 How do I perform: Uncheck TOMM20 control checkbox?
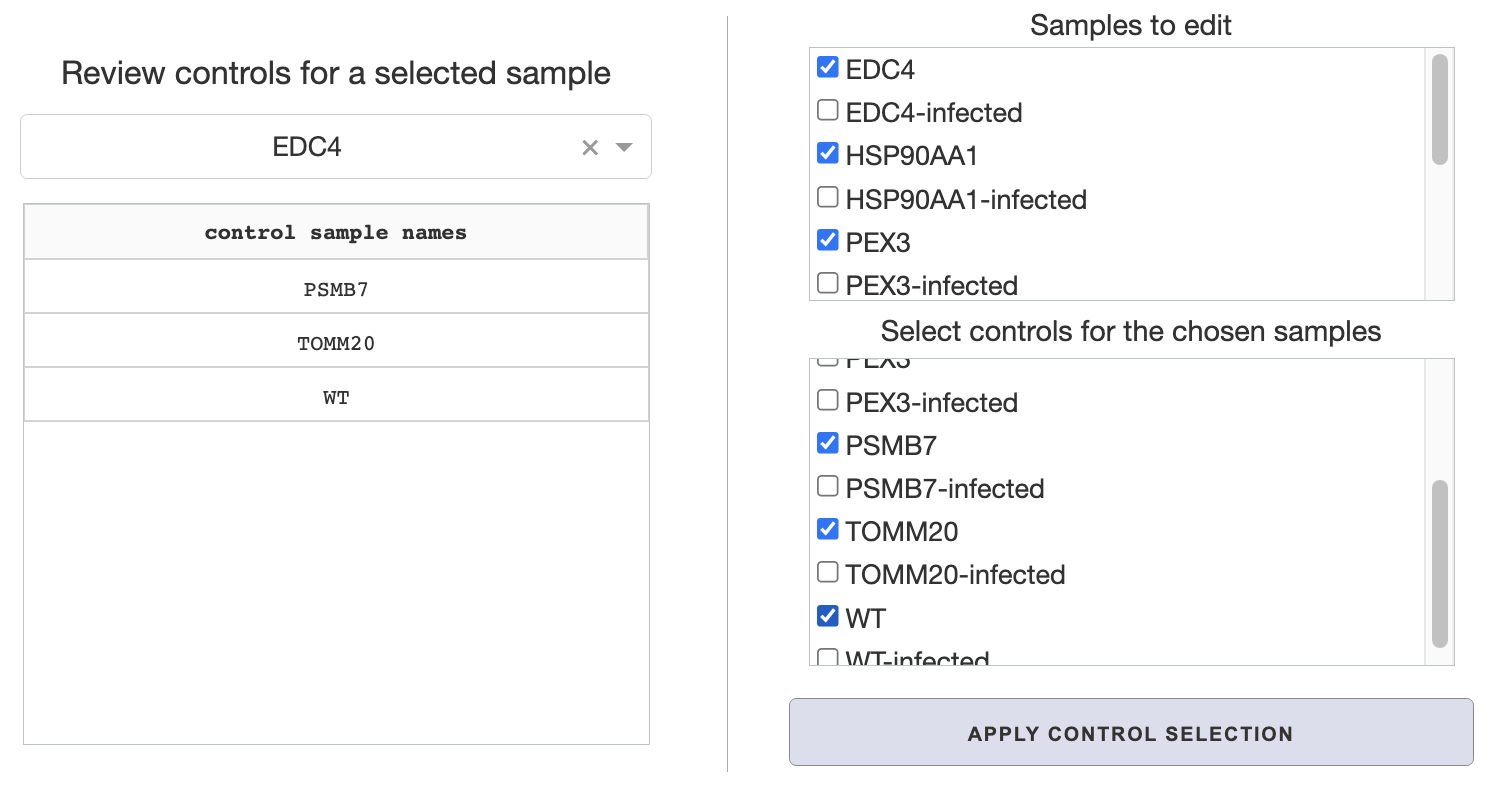pyautogui.click(x=827, y=529)
